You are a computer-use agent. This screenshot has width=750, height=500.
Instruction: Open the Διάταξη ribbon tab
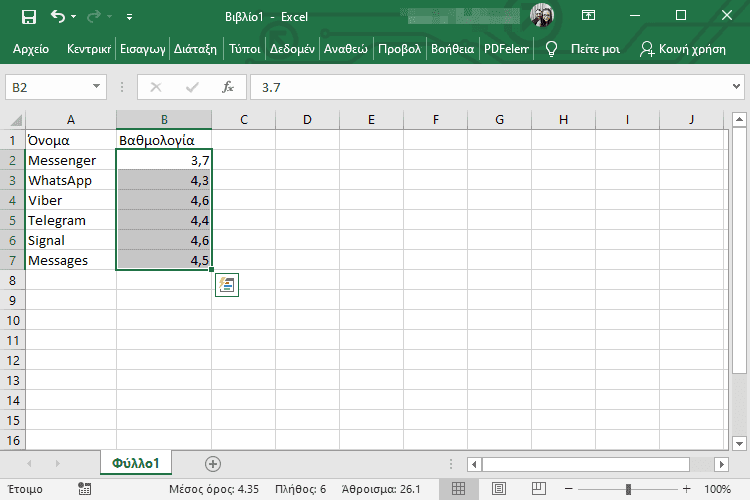[x=195, y=49]
